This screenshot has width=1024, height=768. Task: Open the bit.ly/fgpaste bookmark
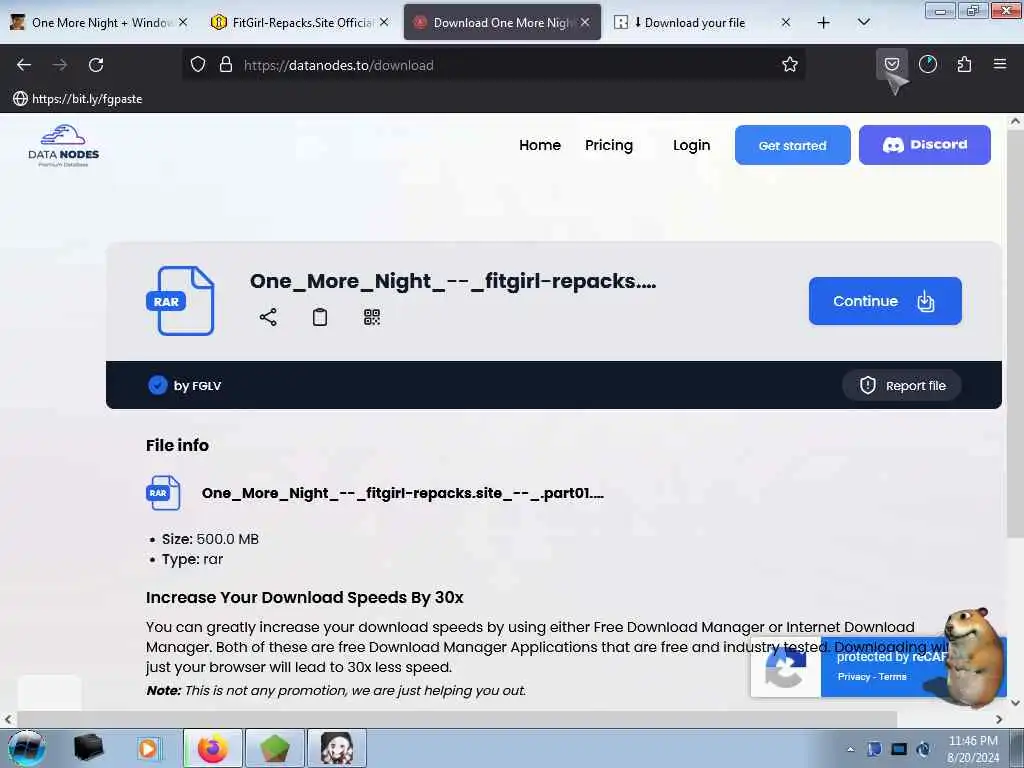pos(78,99)
